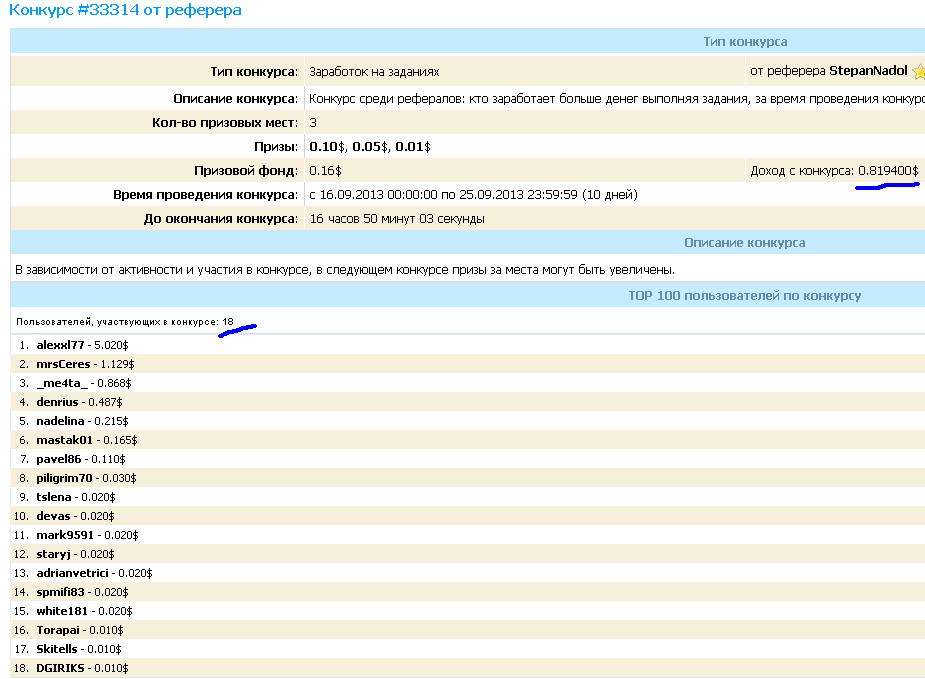
Task: Open user alexxl77 profile
Action: 60,345
